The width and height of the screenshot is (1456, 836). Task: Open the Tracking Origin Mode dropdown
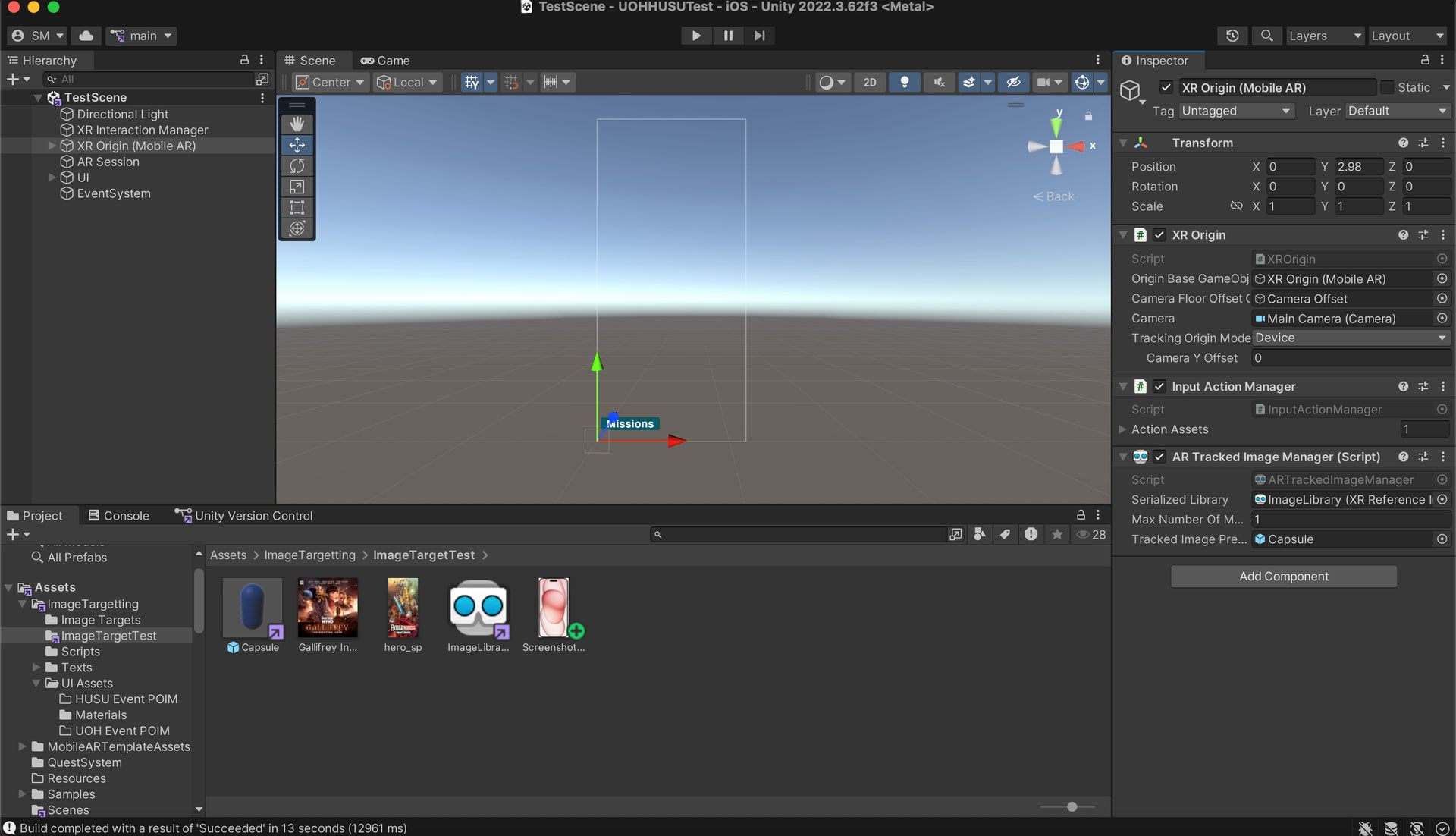click(1351, 338)
